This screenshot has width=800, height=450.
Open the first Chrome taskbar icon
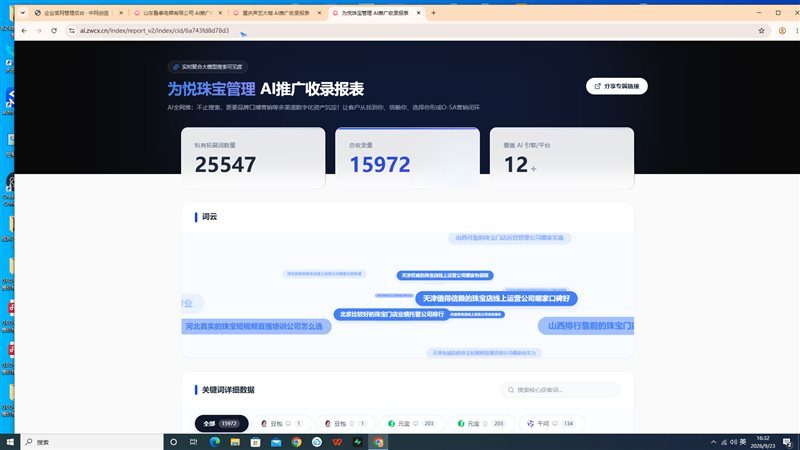coord(296,442)
